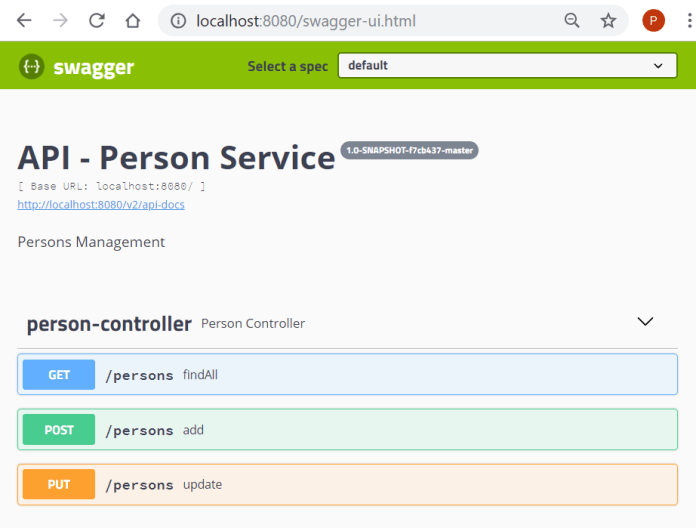The image size is (696, 528).
Task: Click the browser forward arrow
Action: pos(60,20)
